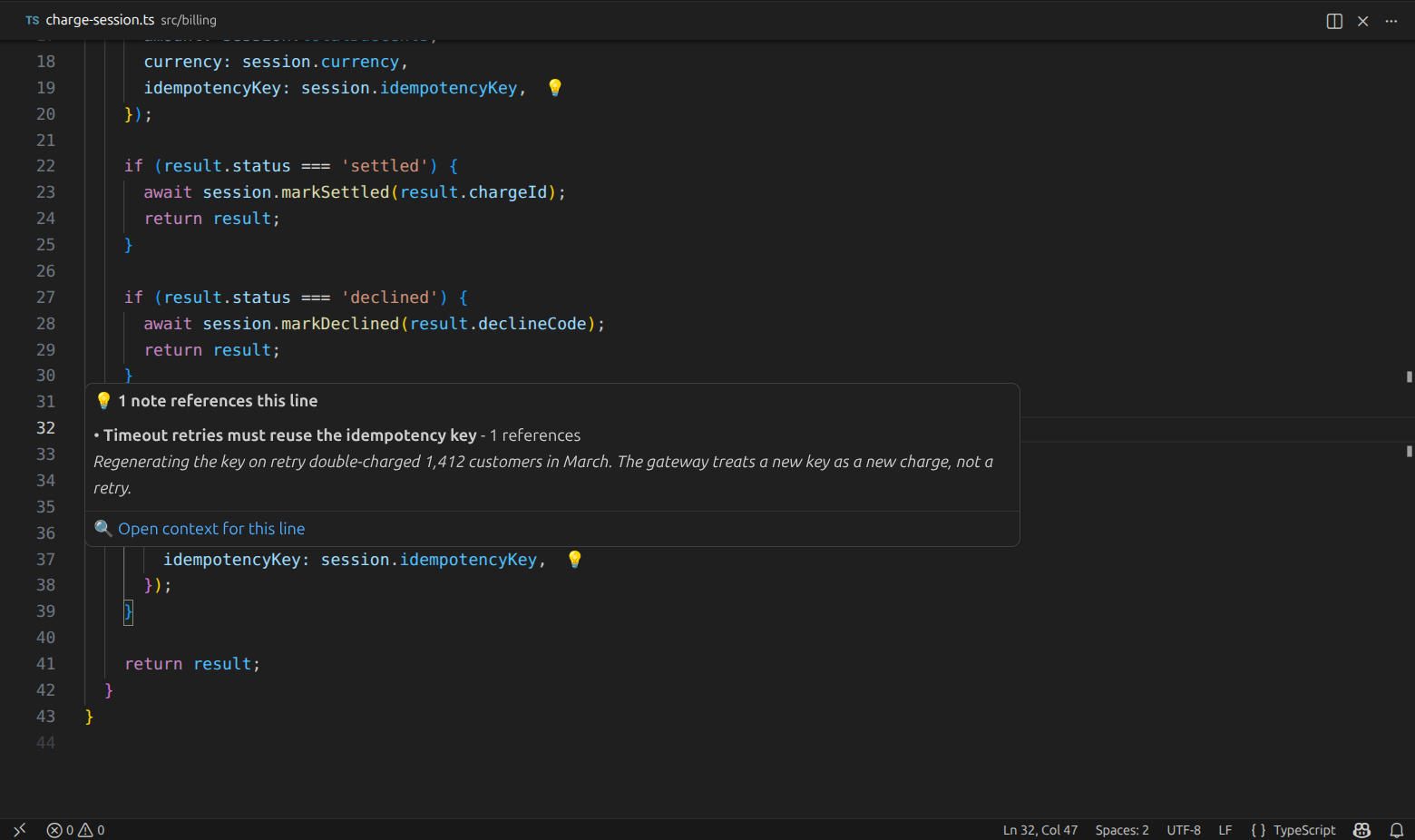Open Copilot status icon

click(x=1361, y=830)
